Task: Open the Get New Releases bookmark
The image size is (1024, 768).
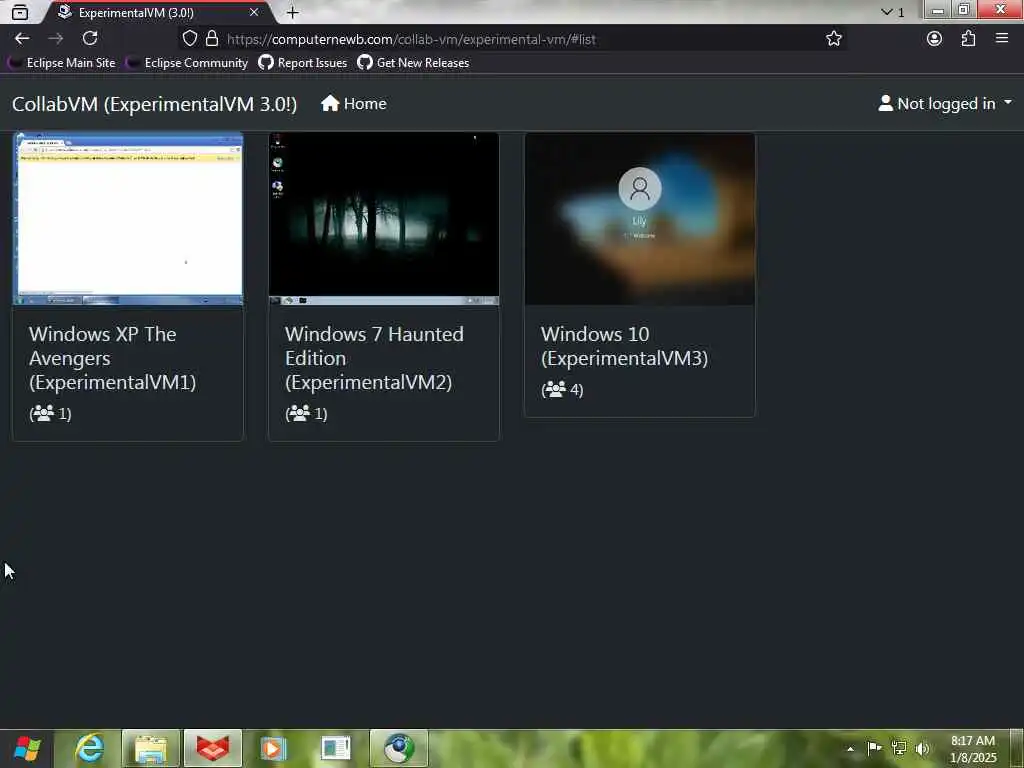Action: click(x=413, y=63)
